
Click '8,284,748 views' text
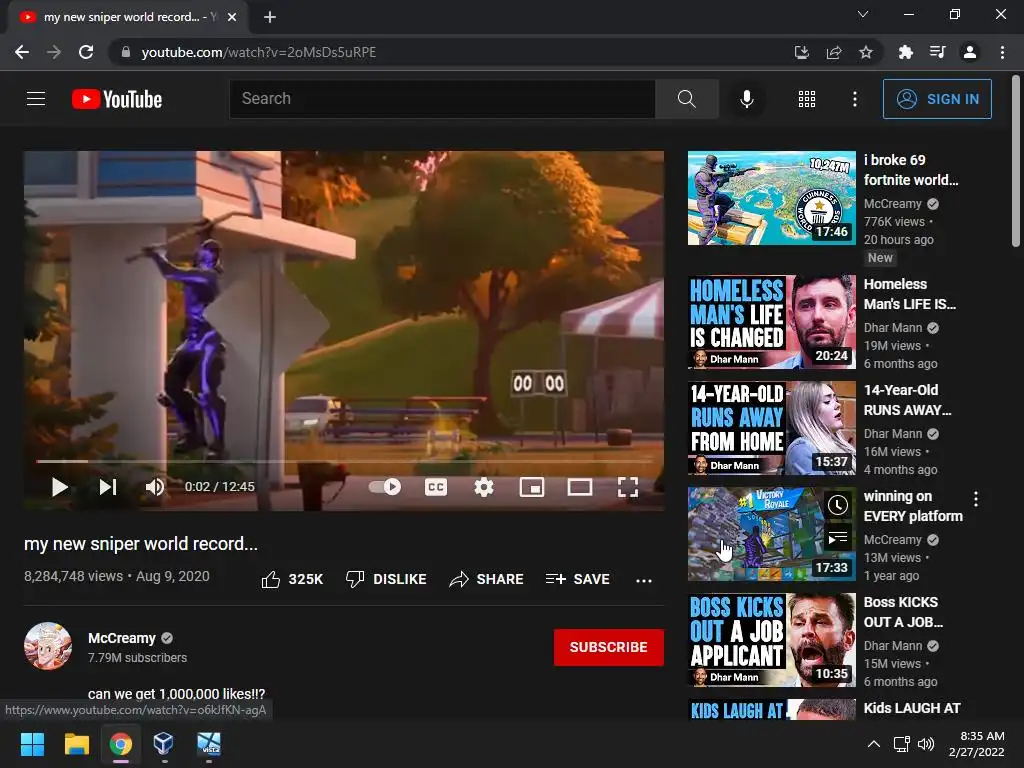click(x=73, y=576)
